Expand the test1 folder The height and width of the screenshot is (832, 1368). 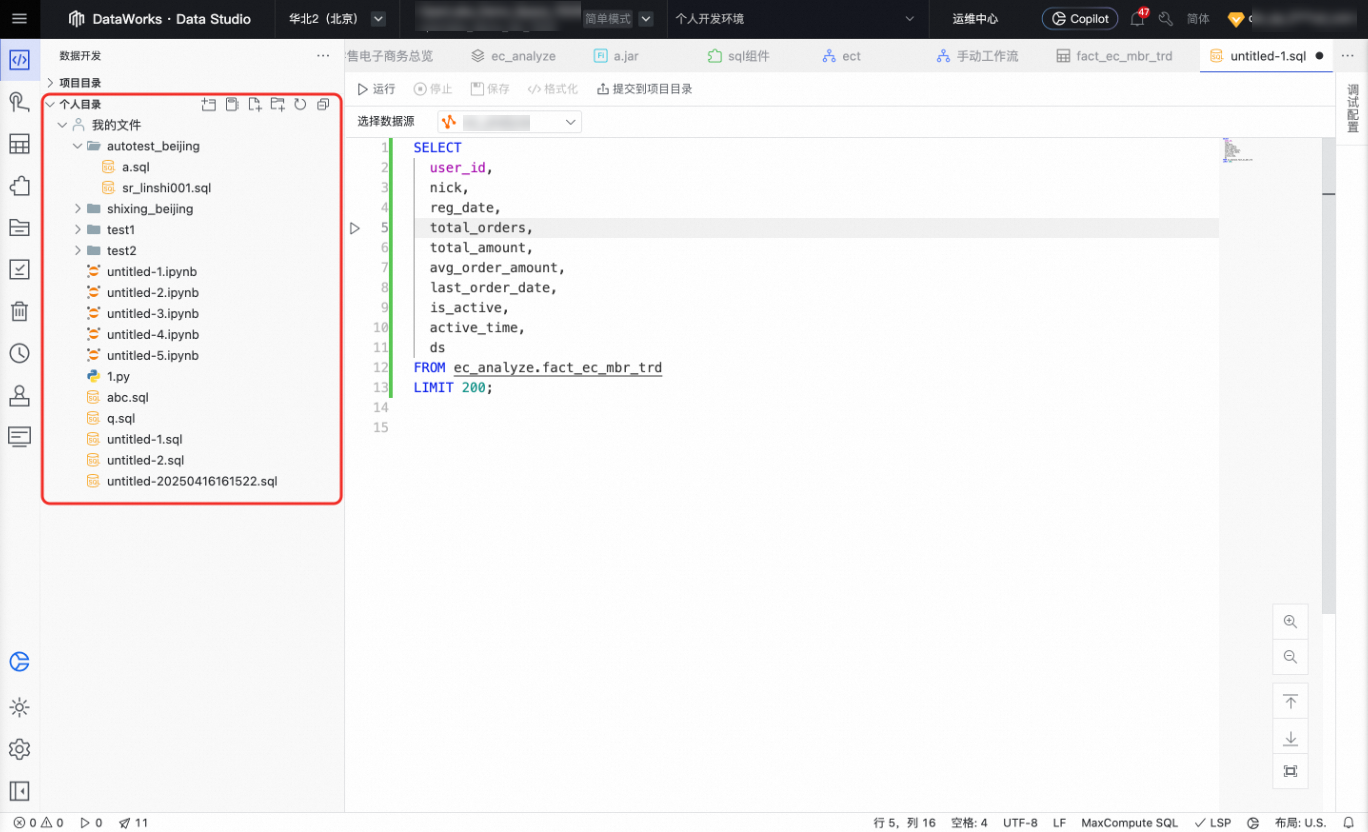(x=77, y=230)
